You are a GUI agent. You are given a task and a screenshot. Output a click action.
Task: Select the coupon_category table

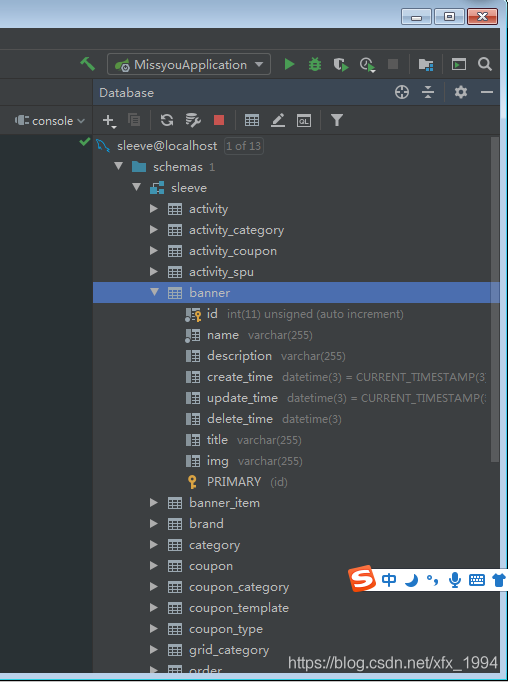click(x=239, y=587)
